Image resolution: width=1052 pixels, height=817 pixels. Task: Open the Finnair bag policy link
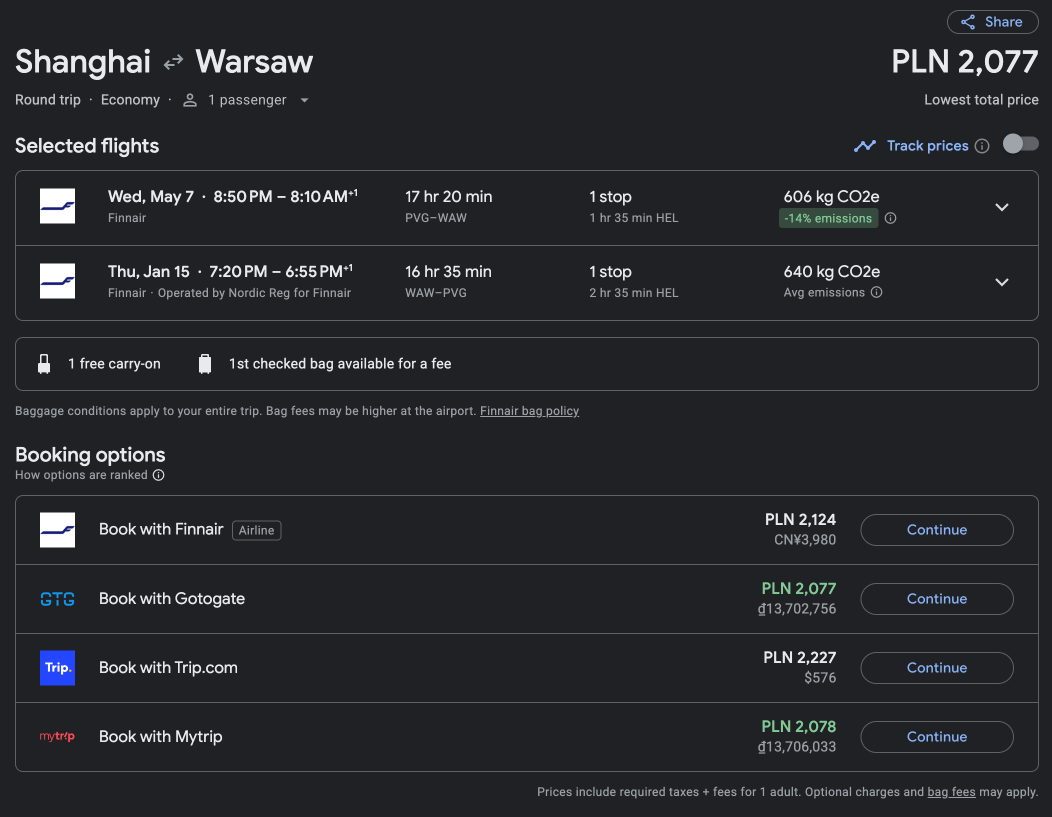[x=529, y=411]
